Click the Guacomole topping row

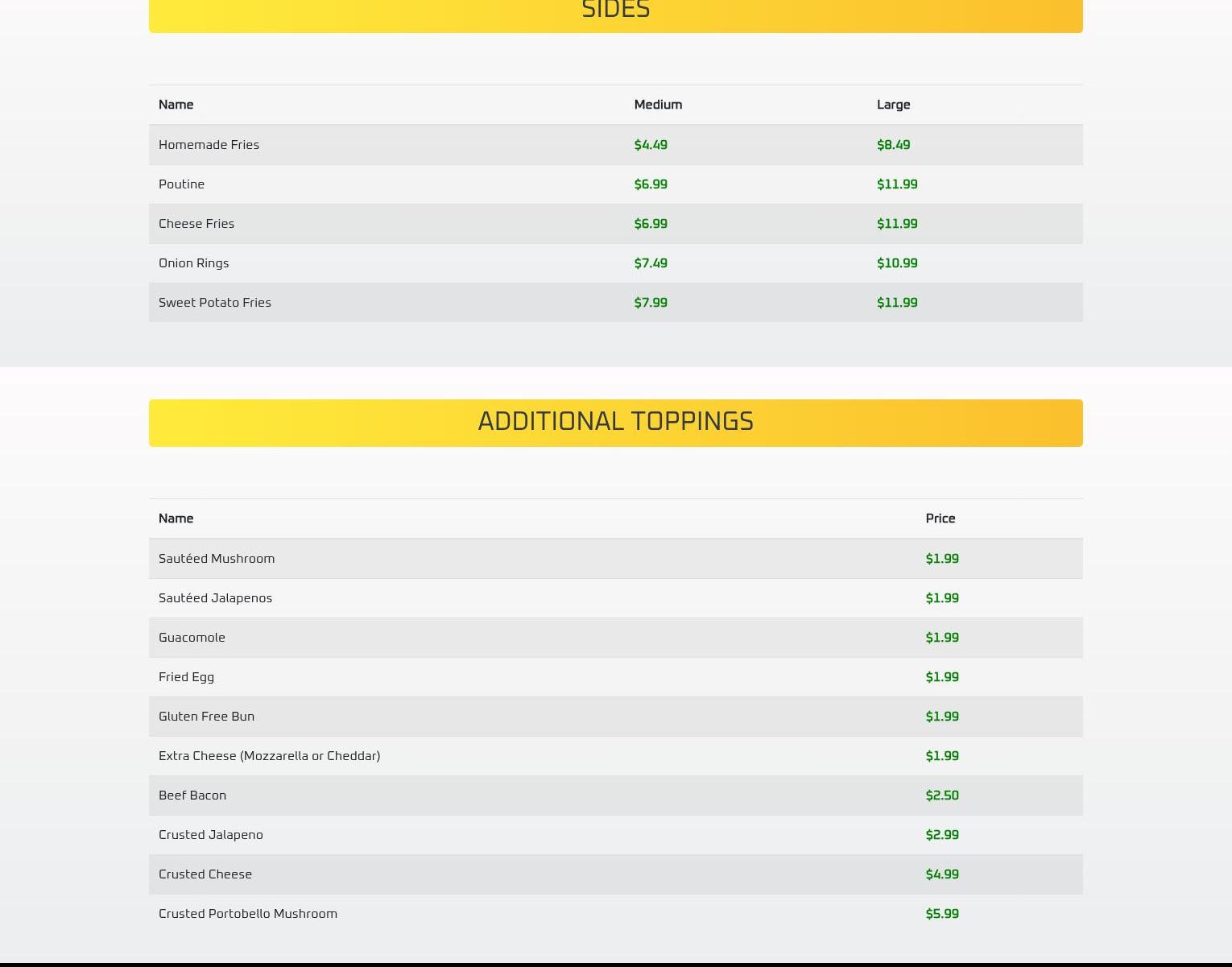click(x=192, y=638)
